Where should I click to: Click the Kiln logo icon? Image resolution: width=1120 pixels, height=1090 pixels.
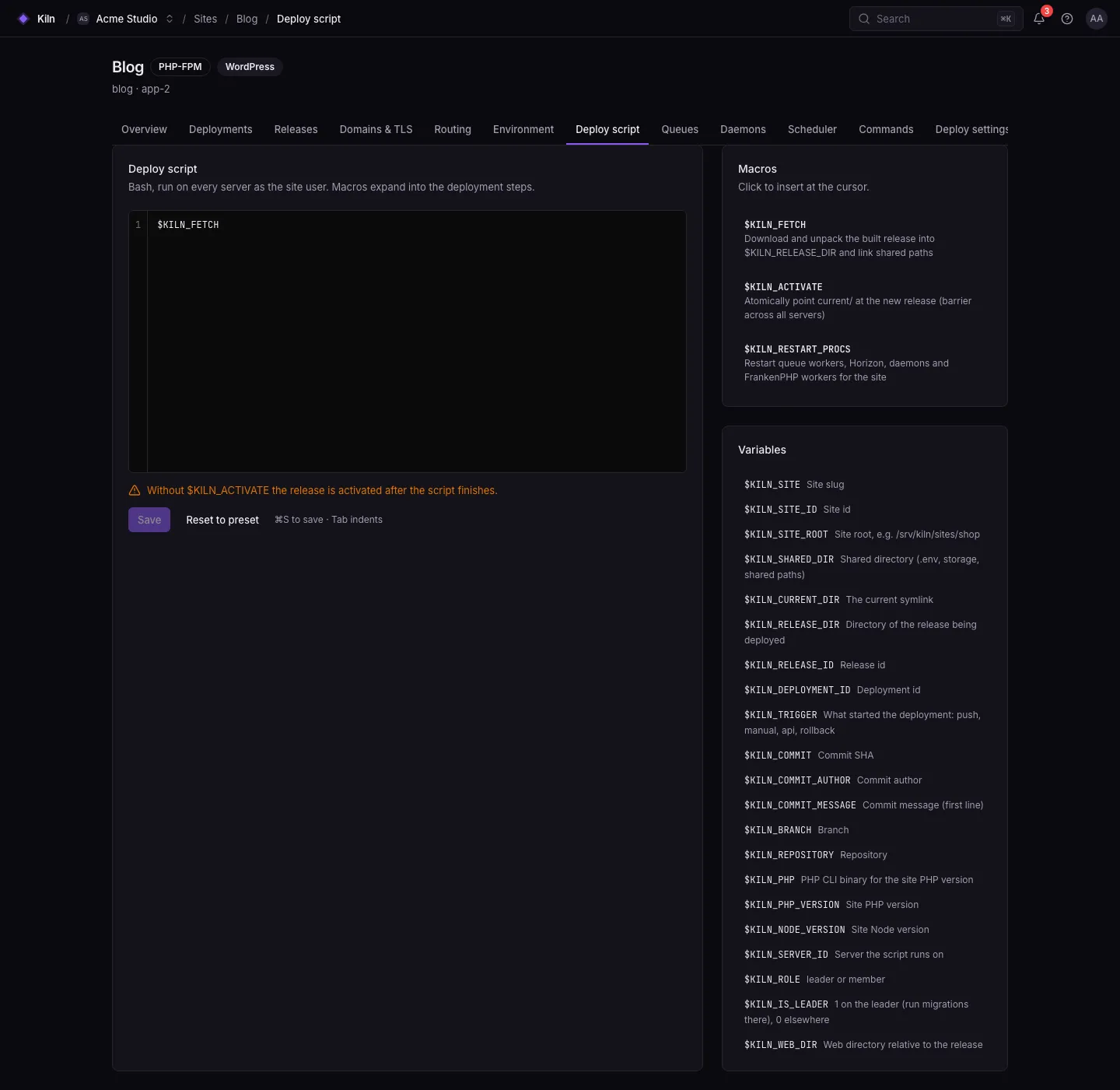tap(23, 19)
